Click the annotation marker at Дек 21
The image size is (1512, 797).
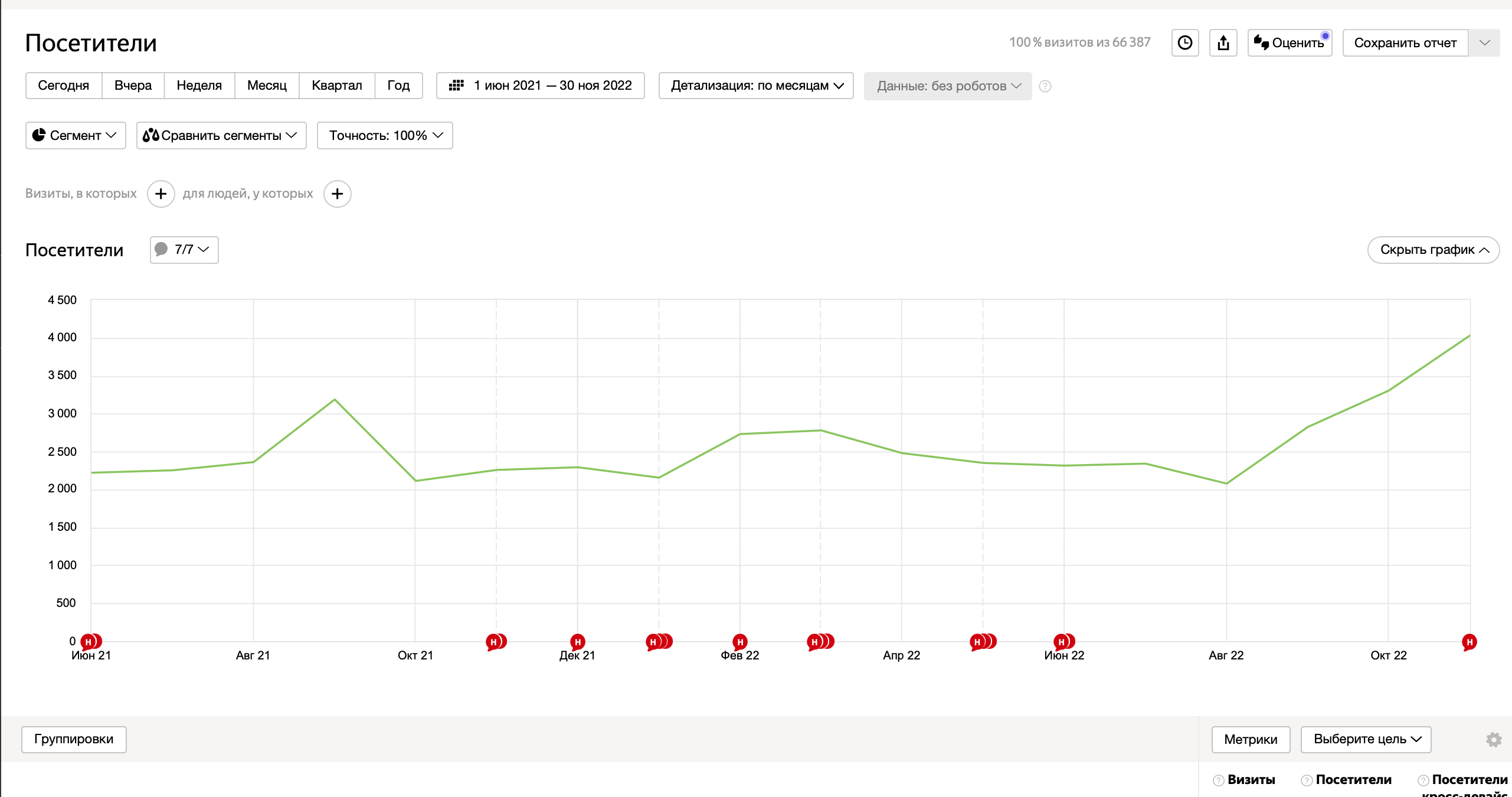[578, 642]
